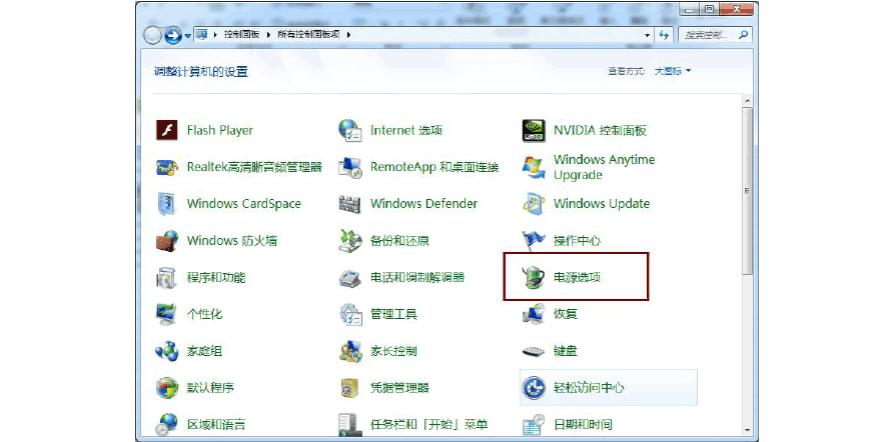The width and height of the screenshot is (893, 442).
Task: Open the Windows Update icon
Action: pos(534,204)
